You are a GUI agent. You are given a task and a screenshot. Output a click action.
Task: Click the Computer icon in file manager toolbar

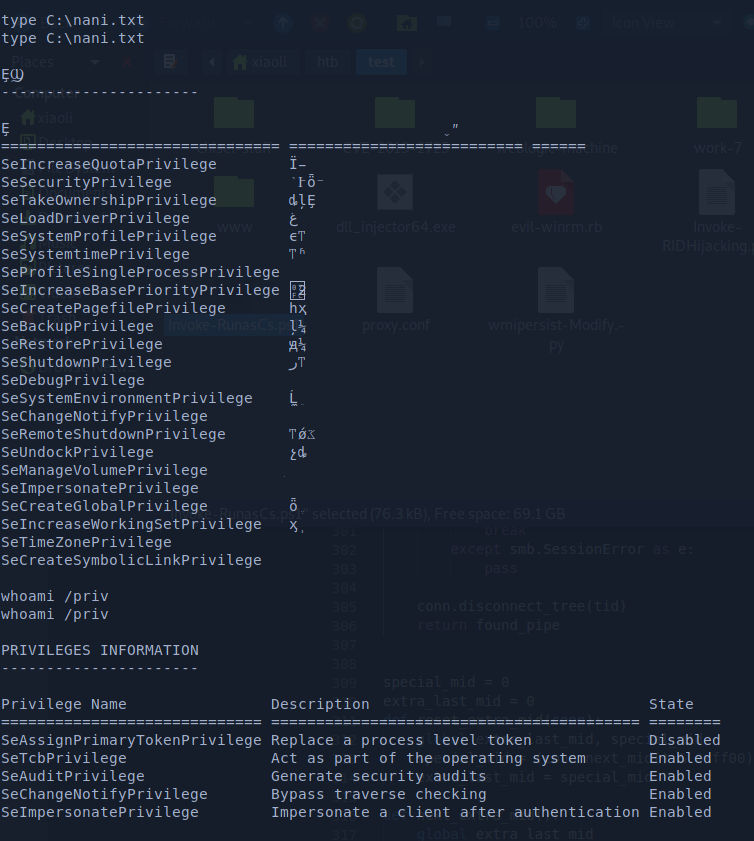(x=444, y=23)
